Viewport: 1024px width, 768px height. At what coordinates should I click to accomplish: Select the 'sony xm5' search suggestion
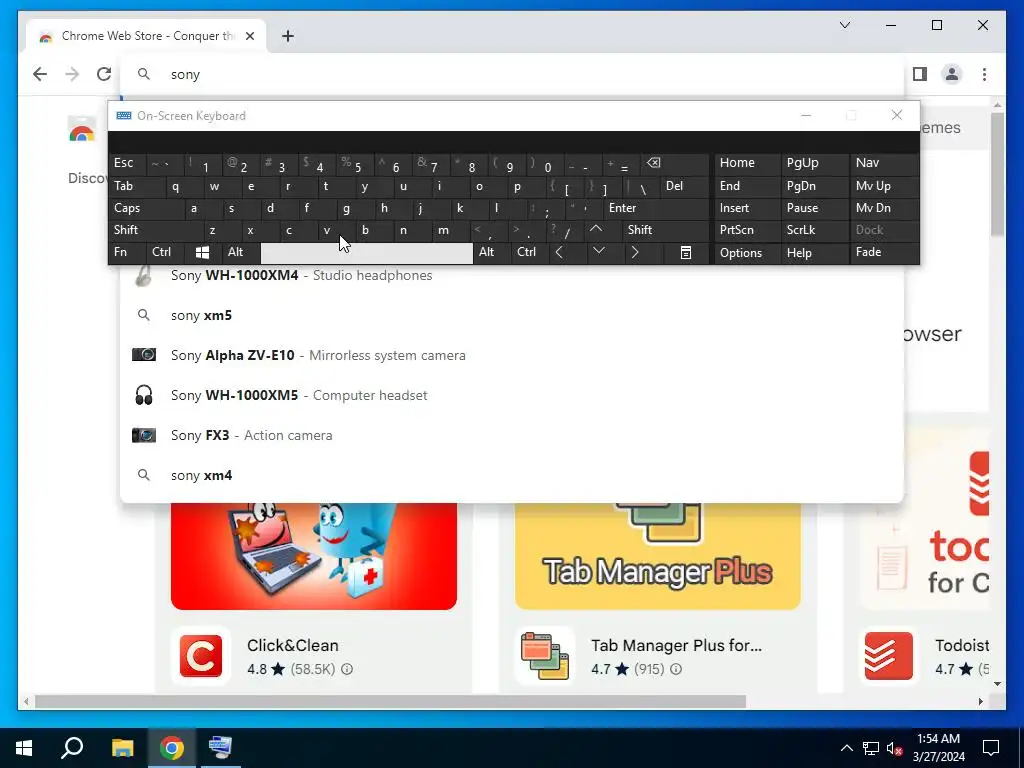pyautogui.click(x=512, y=315)
